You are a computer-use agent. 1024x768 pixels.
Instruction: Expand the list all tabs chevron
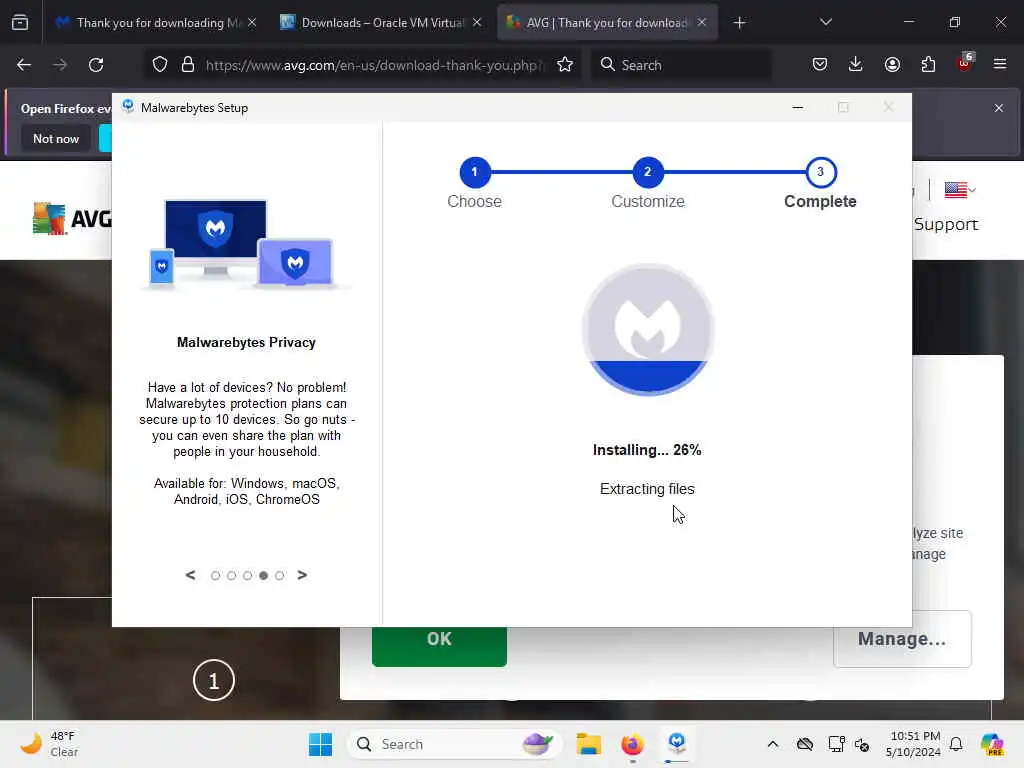[825, 22]
